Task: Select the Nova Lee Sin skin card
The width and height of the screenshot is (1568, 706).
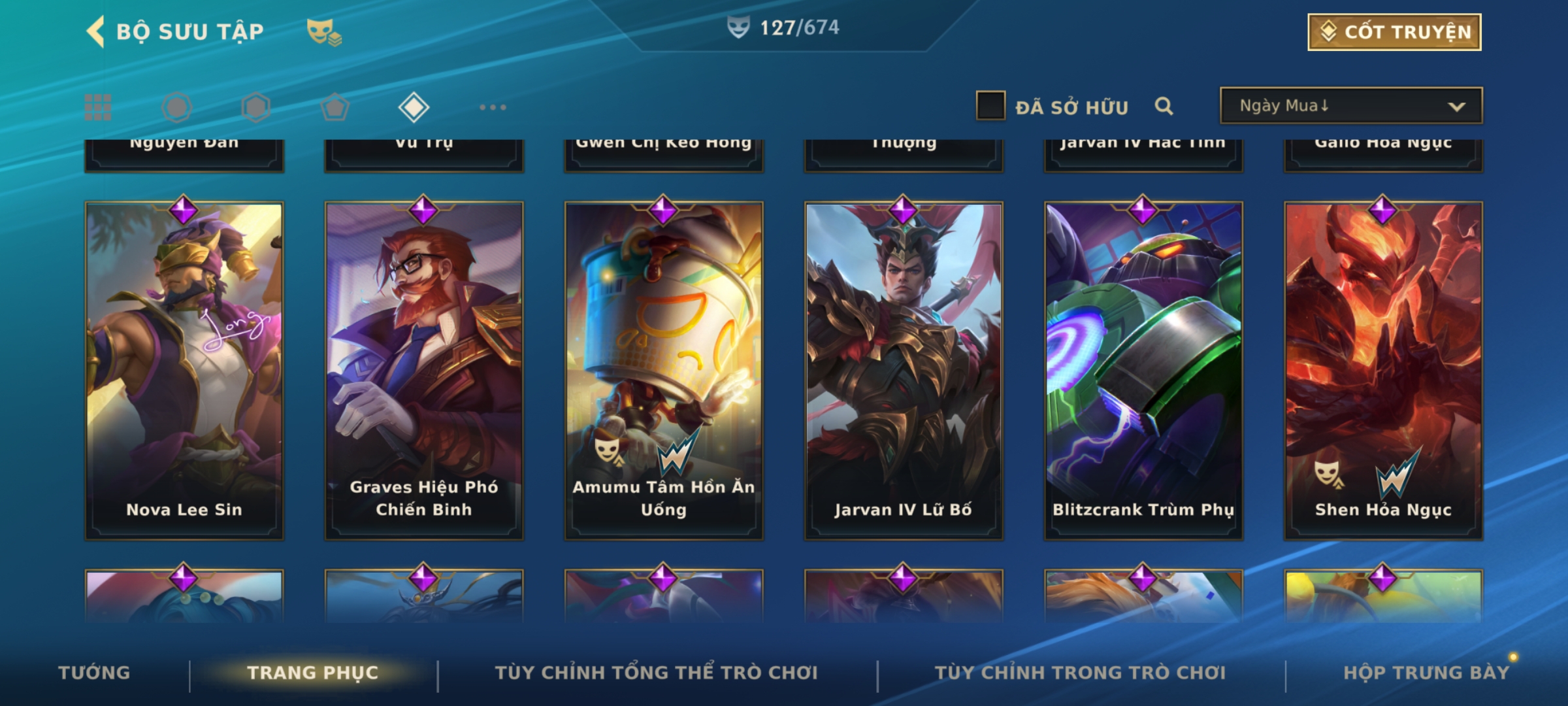Action: [x=184, y=371]
